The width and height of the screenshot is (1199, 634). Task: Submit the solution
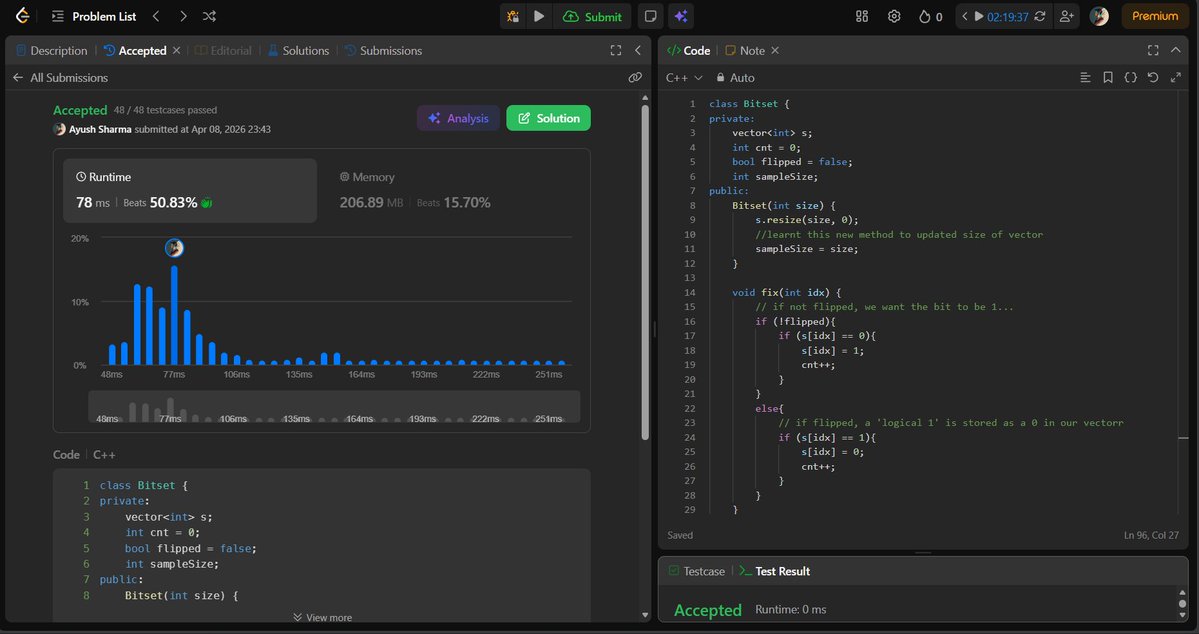point(593,16)
